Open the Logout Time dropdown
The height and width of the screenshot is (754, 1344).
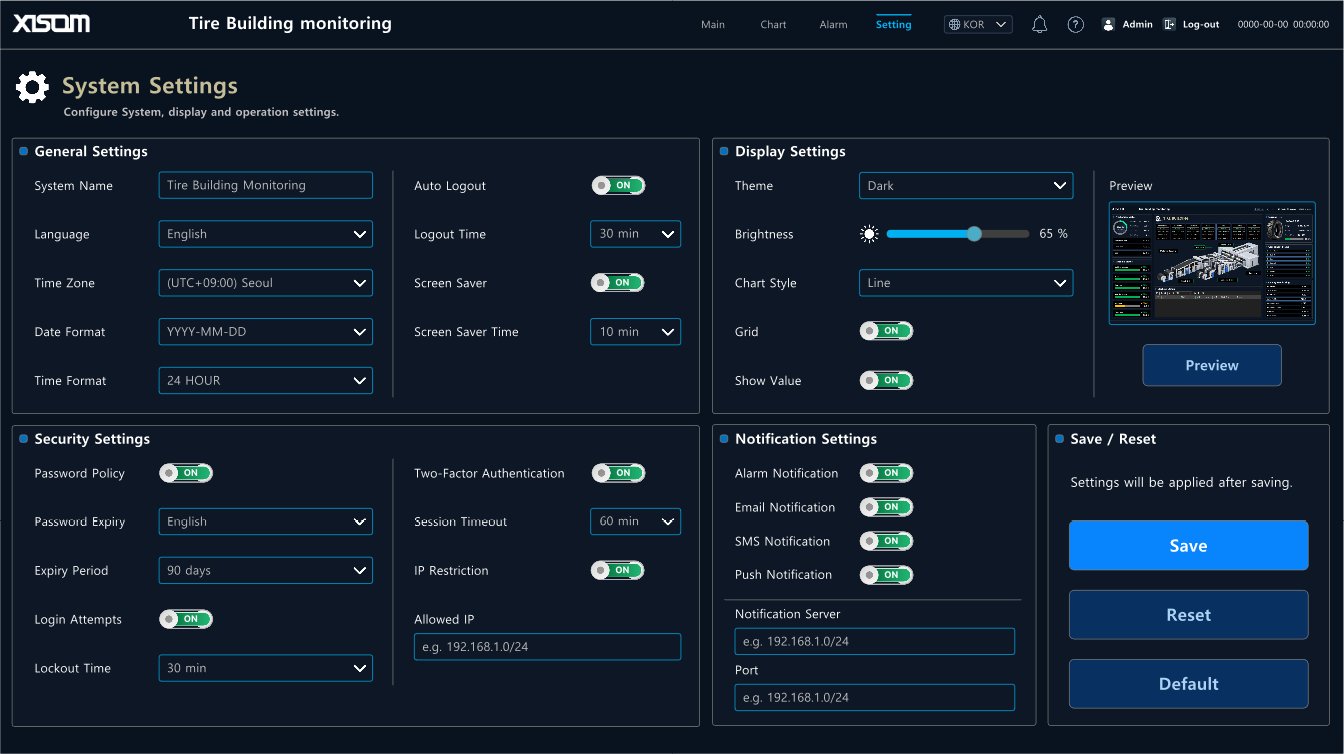tap(635, 234)
